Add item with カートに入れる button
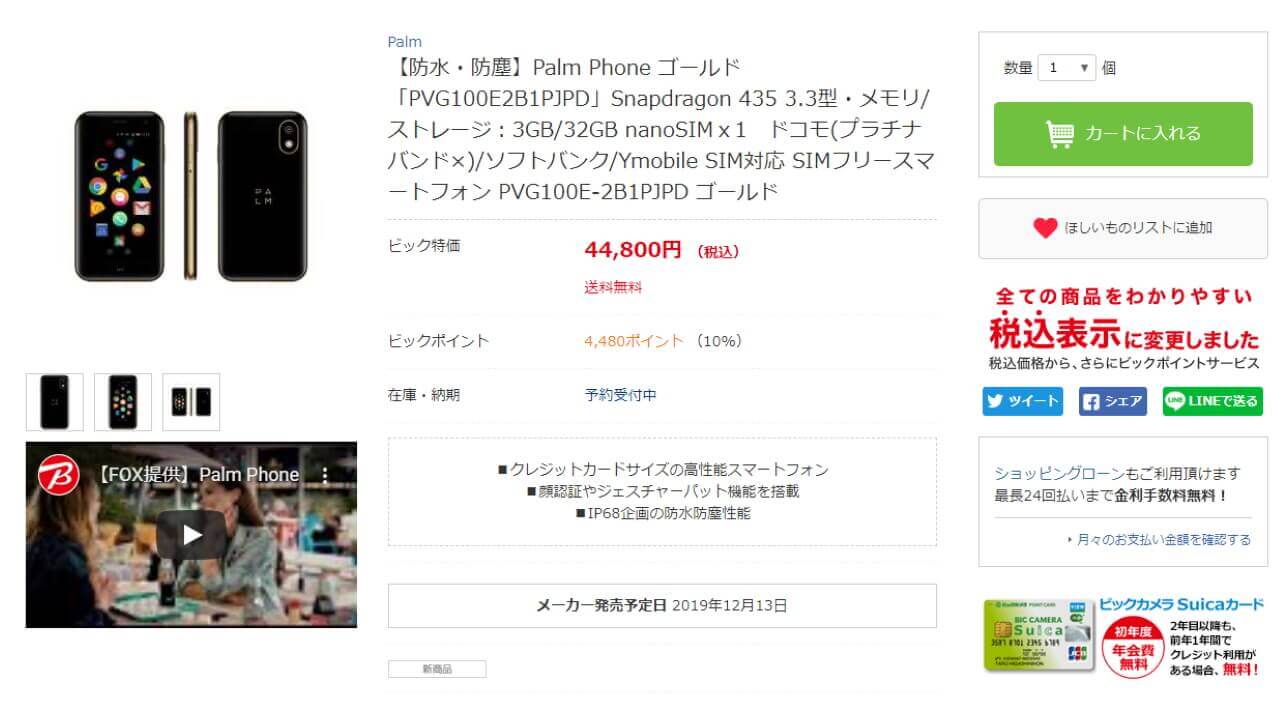This screenshot has width=1280, height=720. point(1123,134)
